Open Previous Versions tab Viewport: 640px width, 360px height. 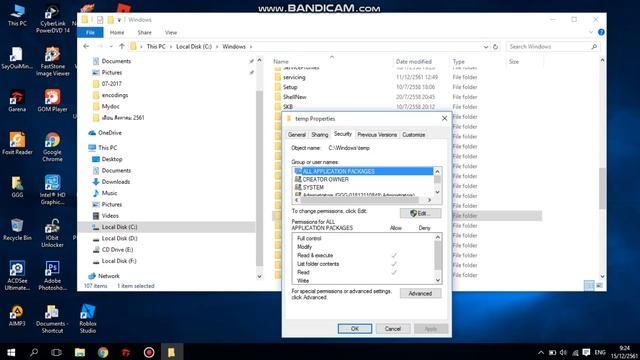[377, 135]
